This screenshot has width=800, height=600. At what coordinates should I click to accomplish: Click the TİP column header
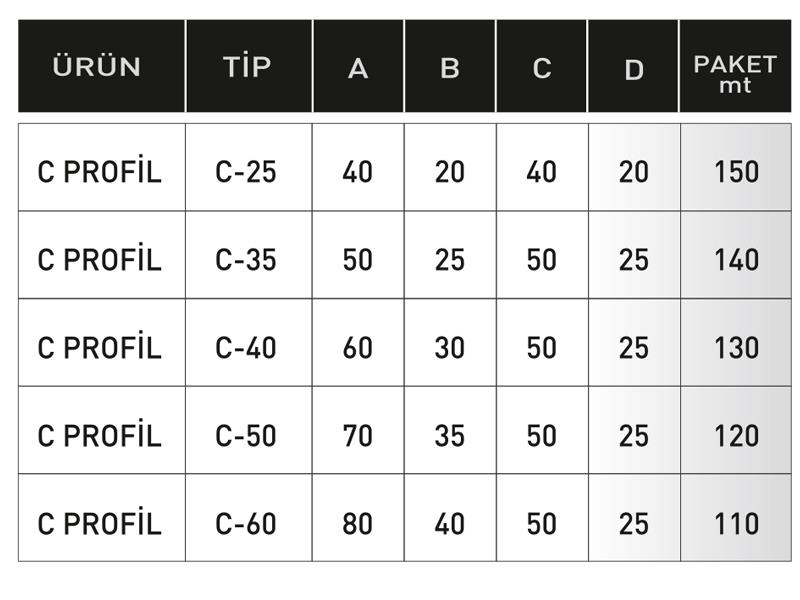click(249, 66)
